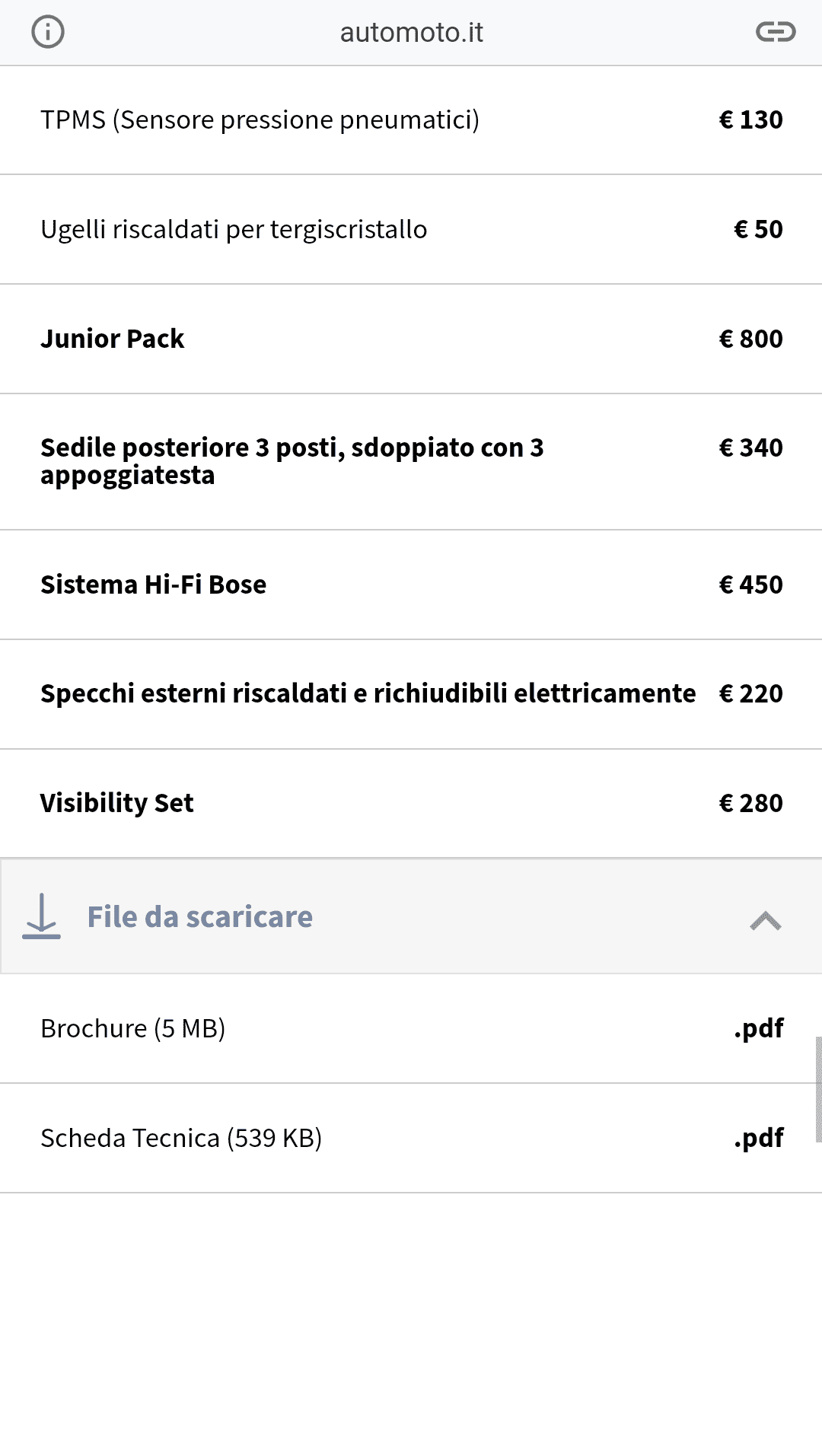
Task: Select the Sistema Hi-Fi Bose option
Action: coord(411,585)
